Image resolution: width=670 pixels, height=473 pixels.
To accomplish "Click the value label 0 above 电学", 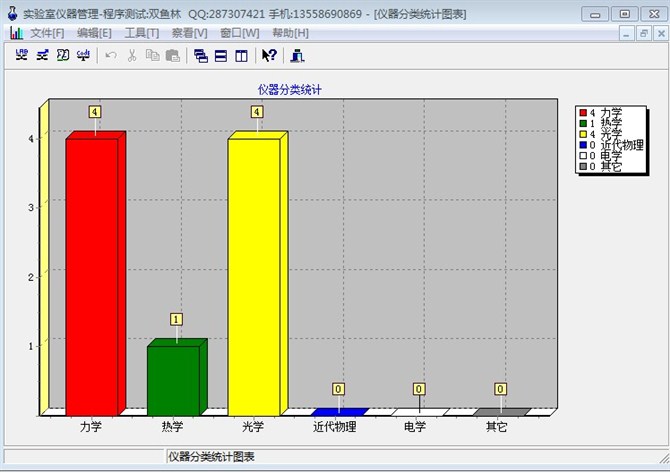I will (419, 389).
